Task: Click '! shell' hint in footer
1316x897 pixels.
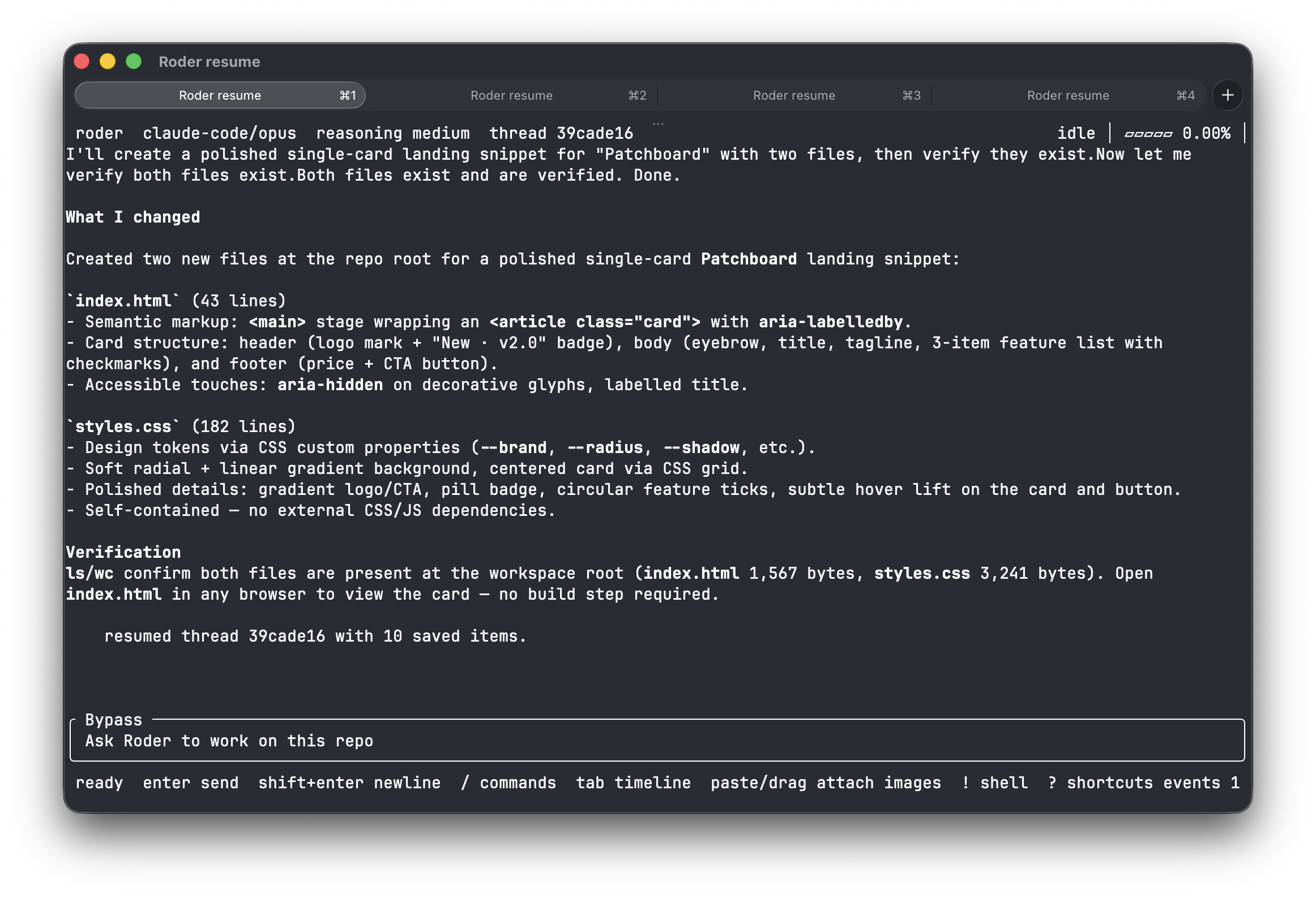Action: [x=994, y=783]
